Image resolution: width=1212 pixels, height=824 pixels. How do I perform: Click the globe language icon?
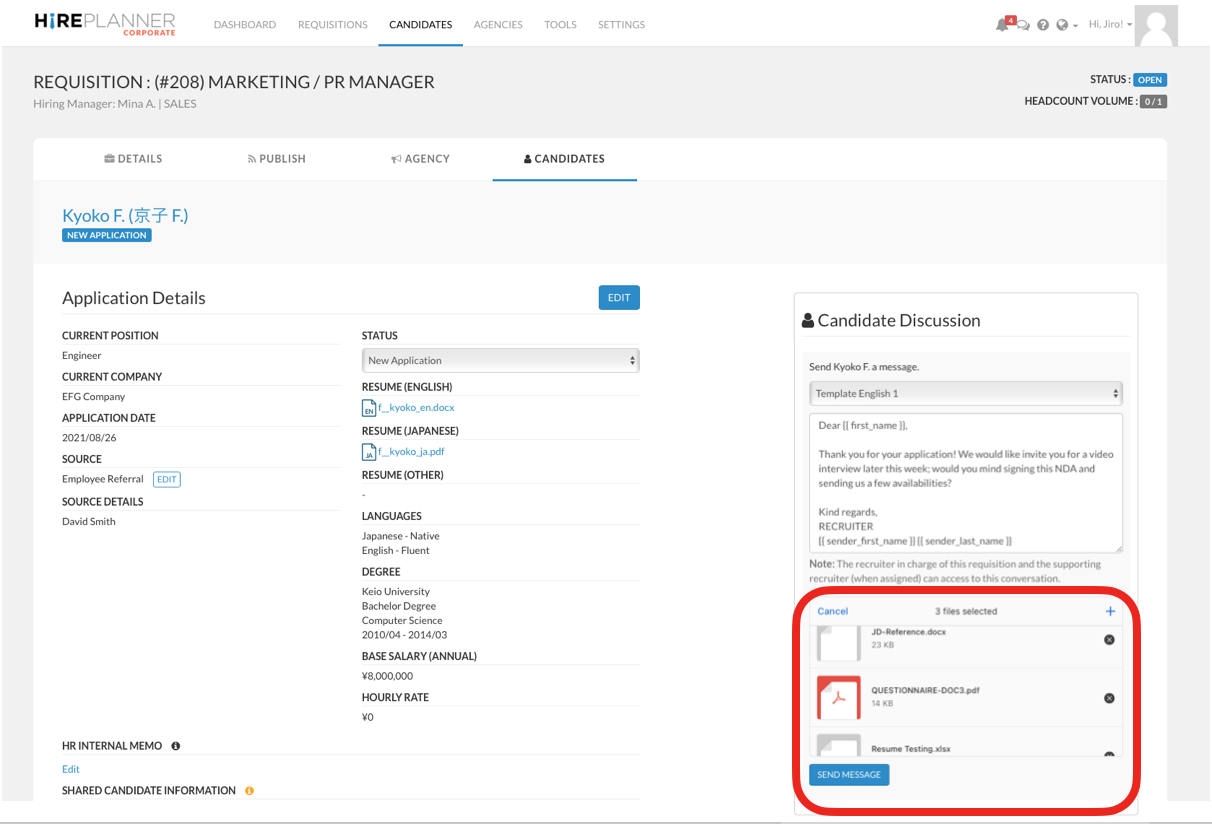[1062, 25]
